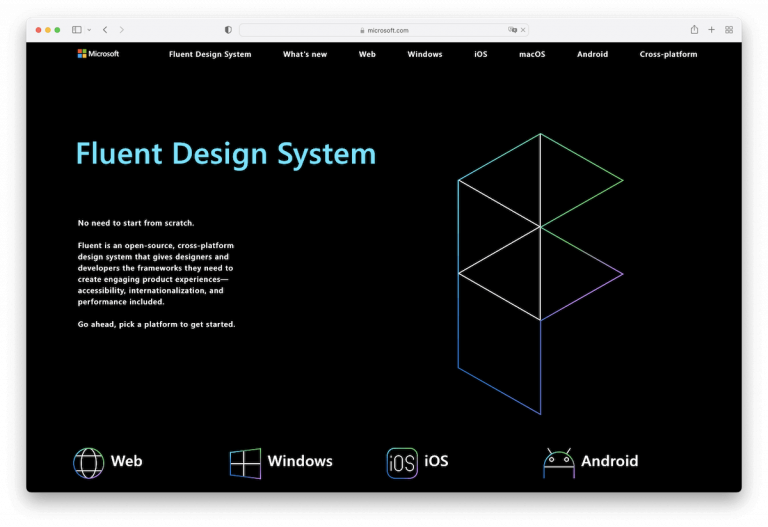Open the Android link in top navigation

tap(592, 54)
